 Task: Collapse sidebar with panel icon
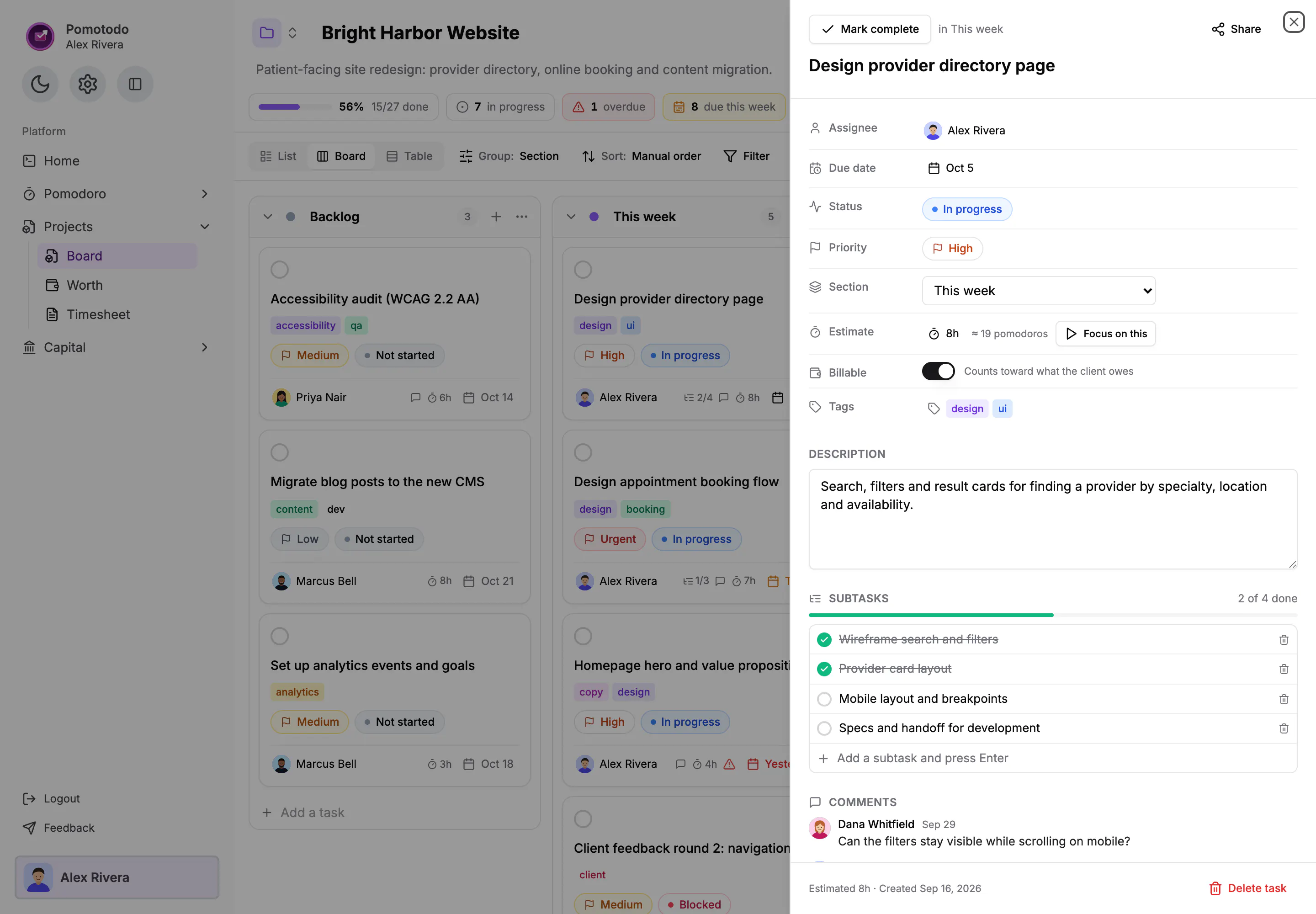(x=135, y=84)
